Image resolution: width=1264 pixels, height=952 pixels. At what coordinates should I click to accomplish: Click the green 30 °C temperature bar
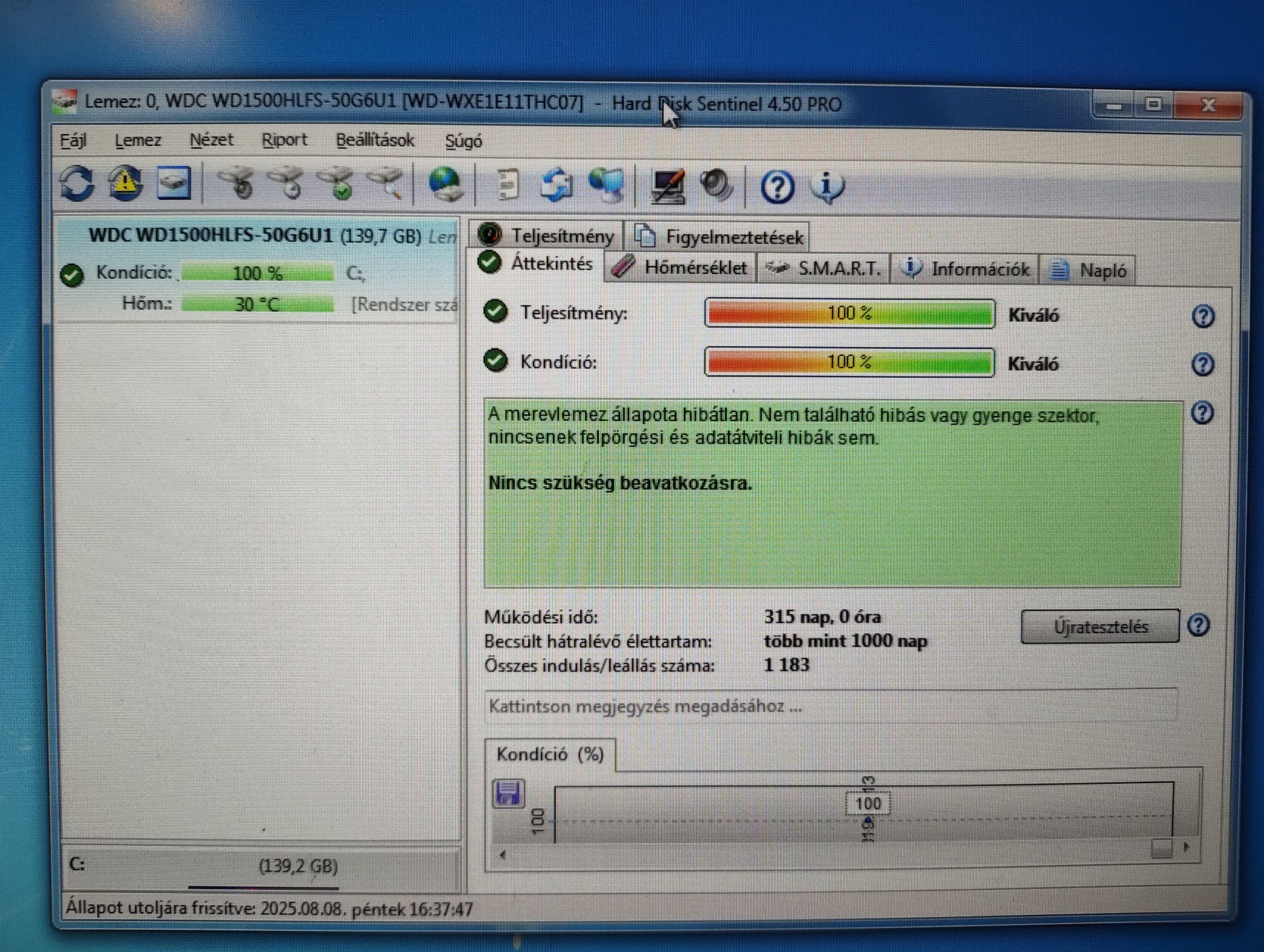point(257,304)
